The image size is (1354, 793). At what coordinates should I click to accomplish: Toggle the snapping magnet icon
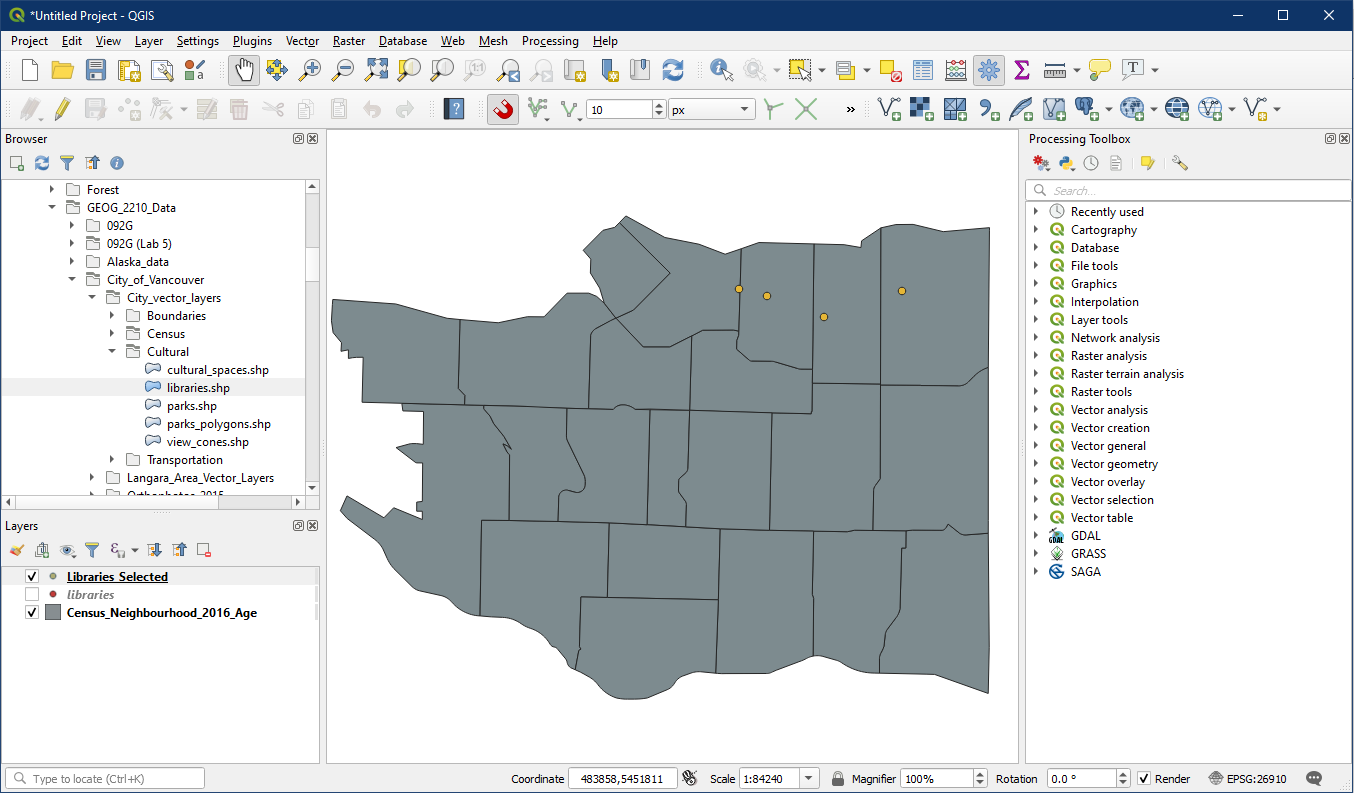[x=503, y=109]
